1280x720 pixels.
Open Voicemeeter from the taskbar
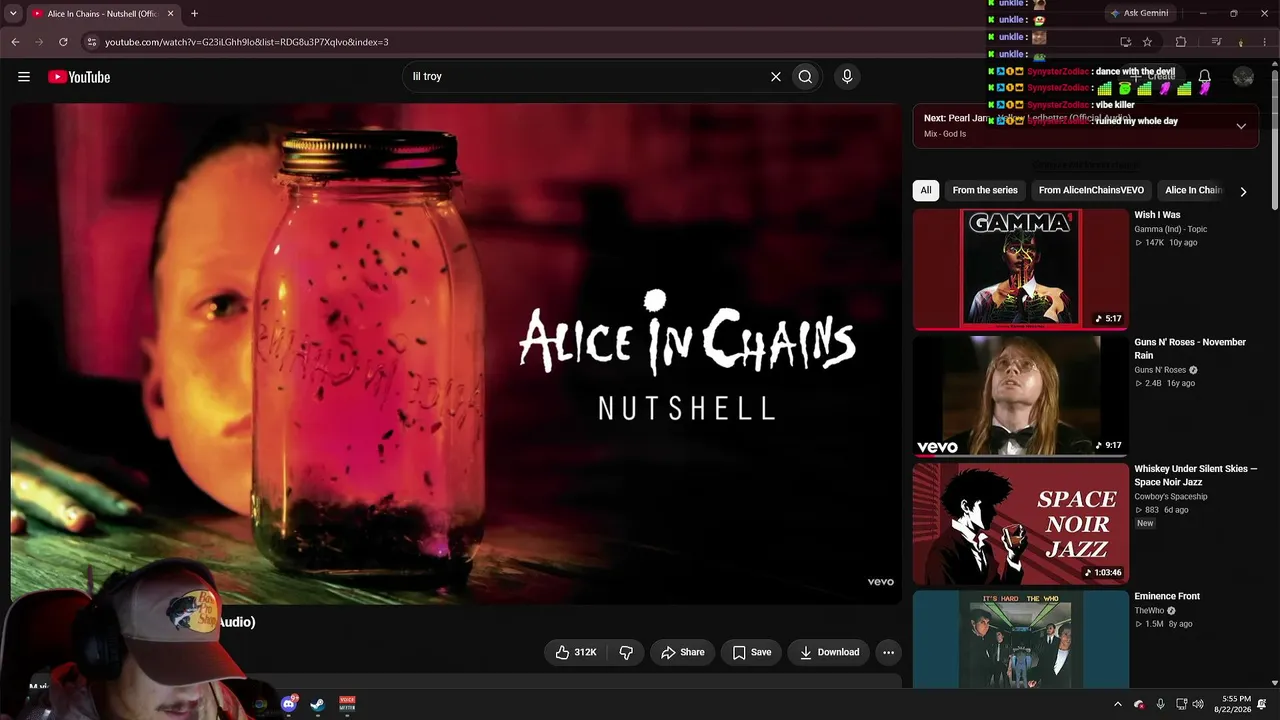coord(347,704)
